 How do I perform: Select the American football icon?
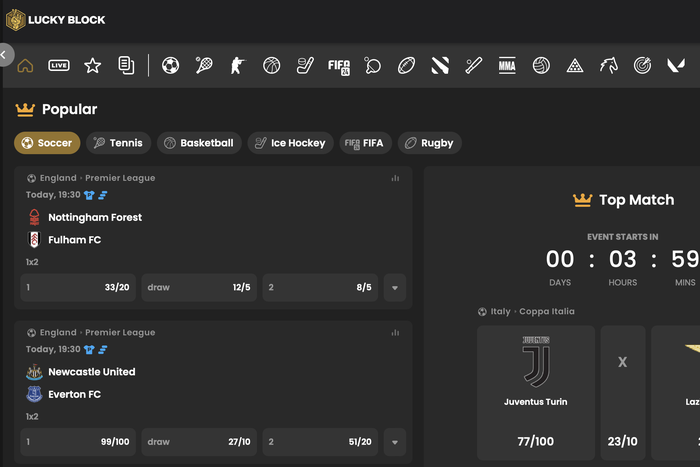click(x=406, y=65)
